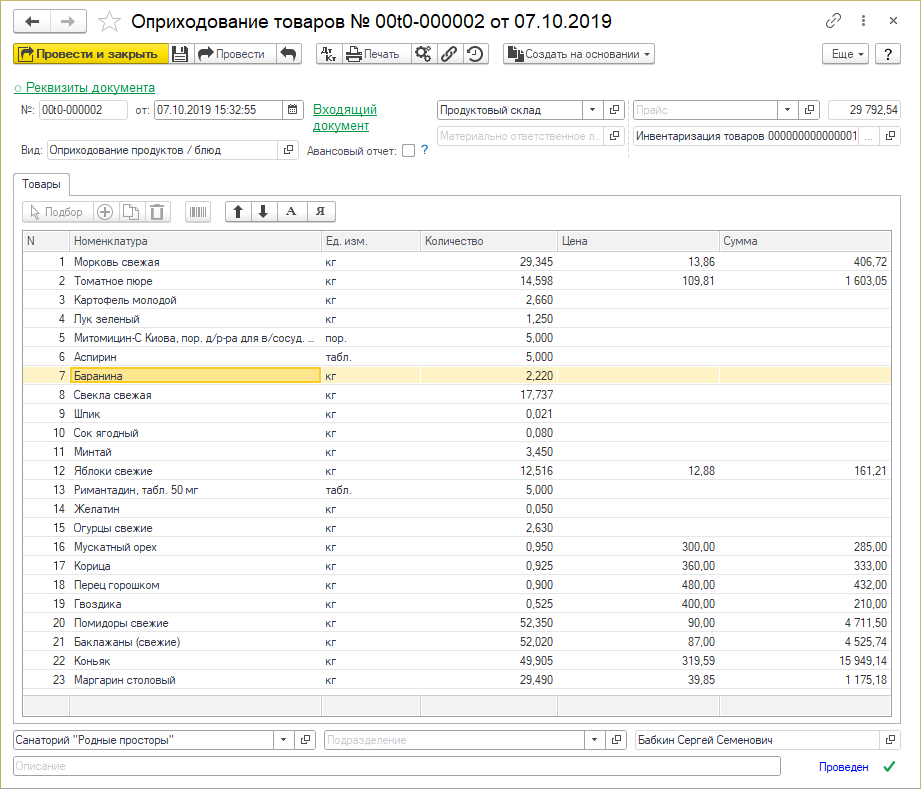Open the Еще menu
The width and height of the screenshot is (921, 789).
click(x=845, y=54)
